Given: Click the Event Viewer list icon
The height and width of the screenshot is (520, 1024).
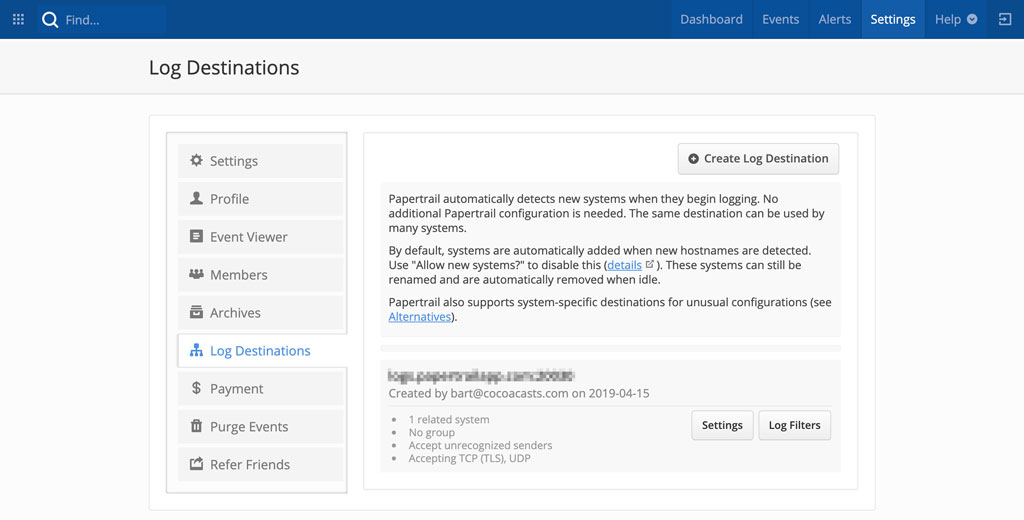Looking at the screenshot, I should click(x=196, y=236).
